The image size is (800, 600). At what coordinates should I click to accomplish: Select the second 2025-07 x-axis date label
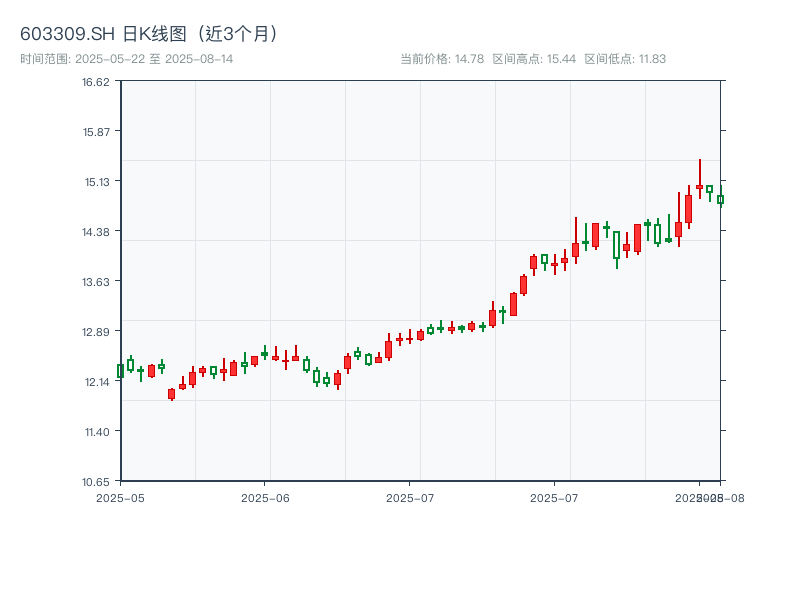click(555, 497)
